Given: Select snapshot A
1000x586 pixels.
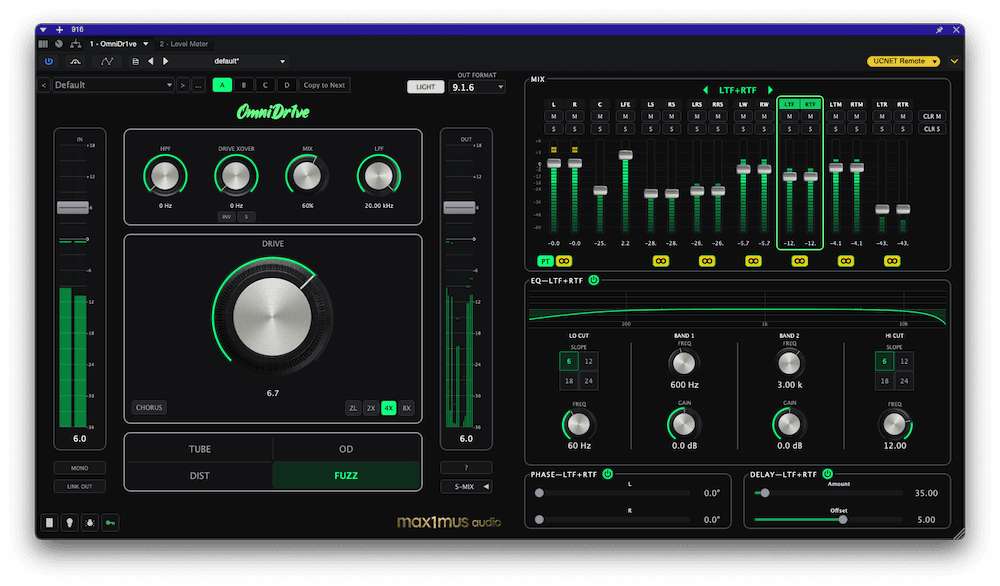Looking at the screenshot, I should [222, 85].
